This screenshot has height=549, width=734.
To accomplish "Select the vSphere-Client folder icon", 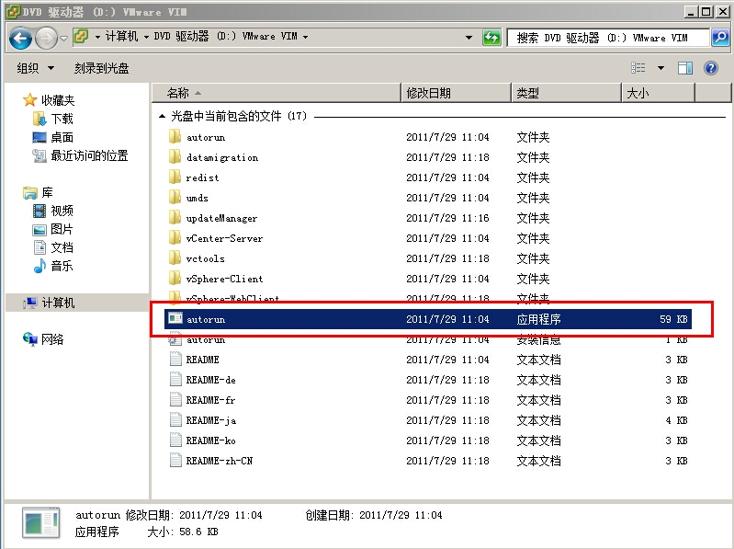I will (175, 278).
